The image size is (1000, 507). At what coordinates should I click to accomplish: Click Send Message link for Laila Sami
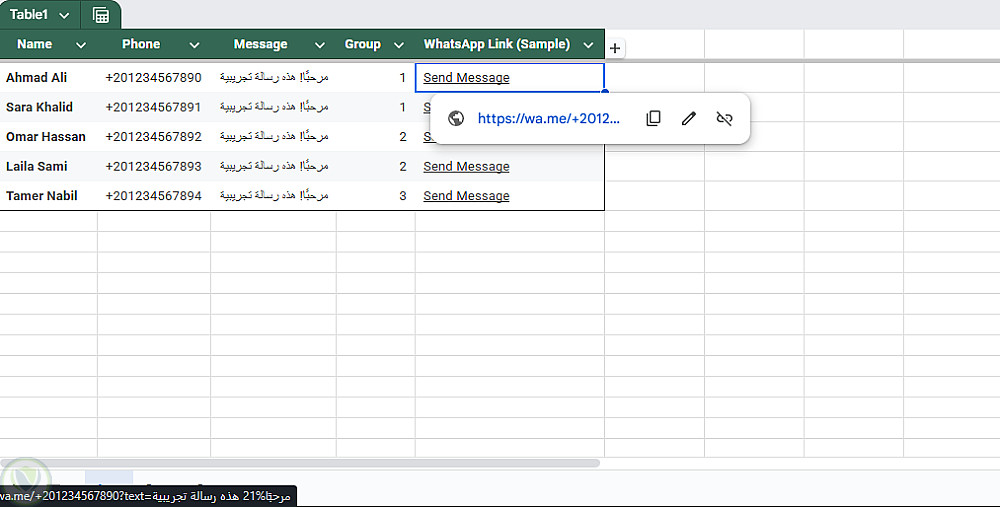coord(466,167)
